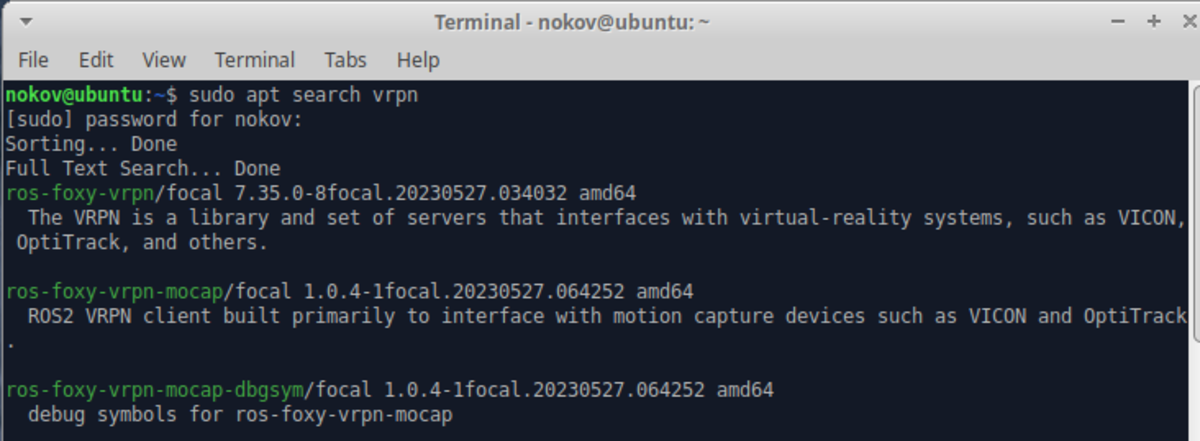Click the nokov@ubuntu green prompt

[75, 96]
